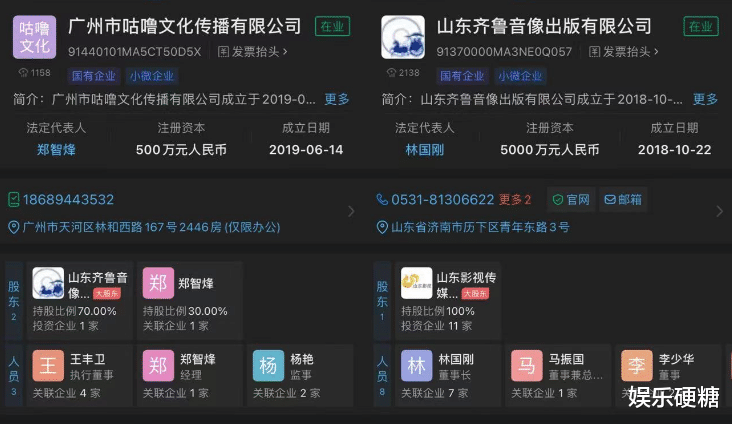Viewport: 732px width, 424px height.
Task: Open shareholder 山东影视传媒 logo thumbnail
Action: pos(416,283)
